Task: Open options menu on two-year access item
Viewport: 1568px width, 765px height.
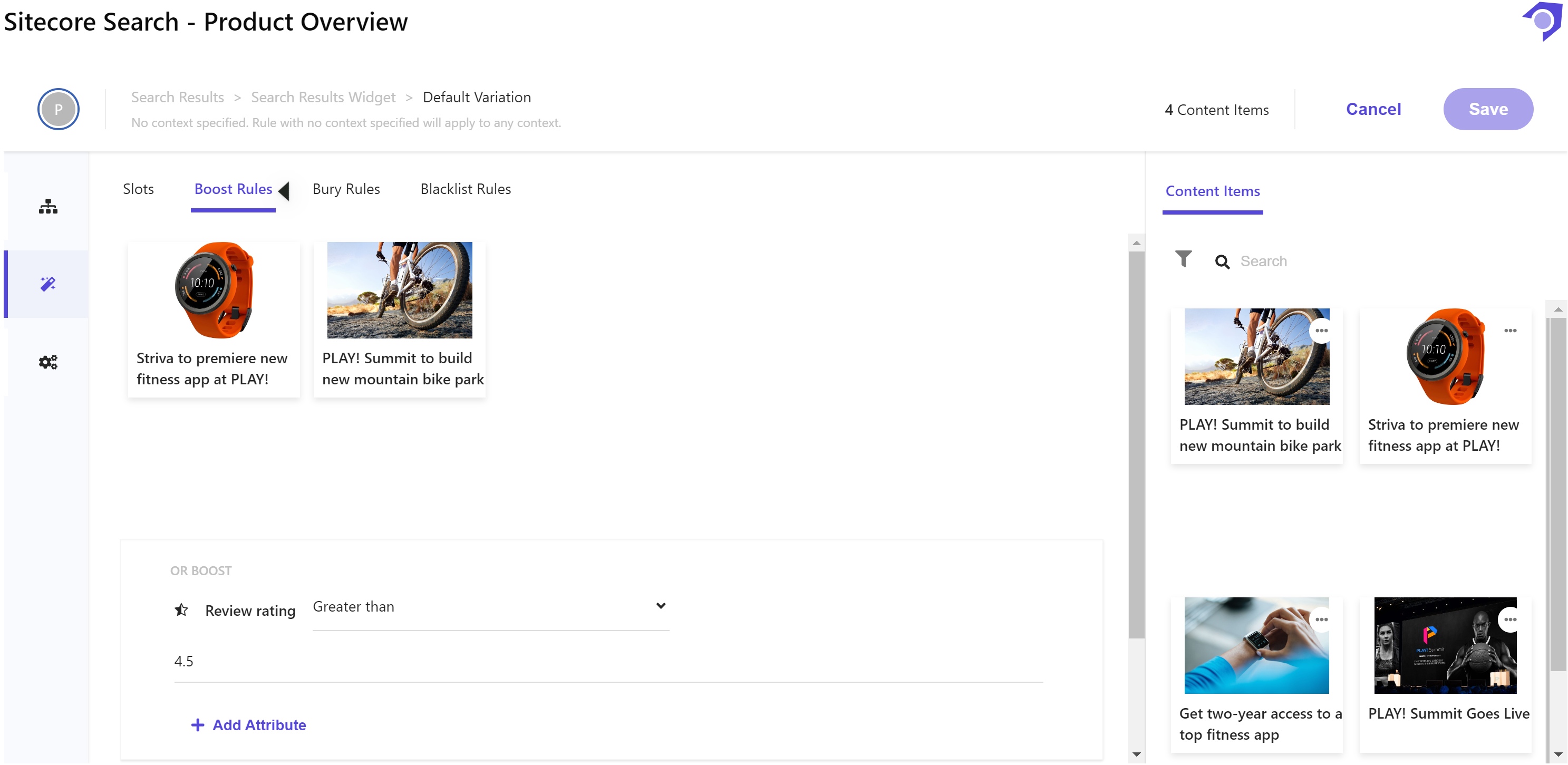Action: [x=1321, y=619]
